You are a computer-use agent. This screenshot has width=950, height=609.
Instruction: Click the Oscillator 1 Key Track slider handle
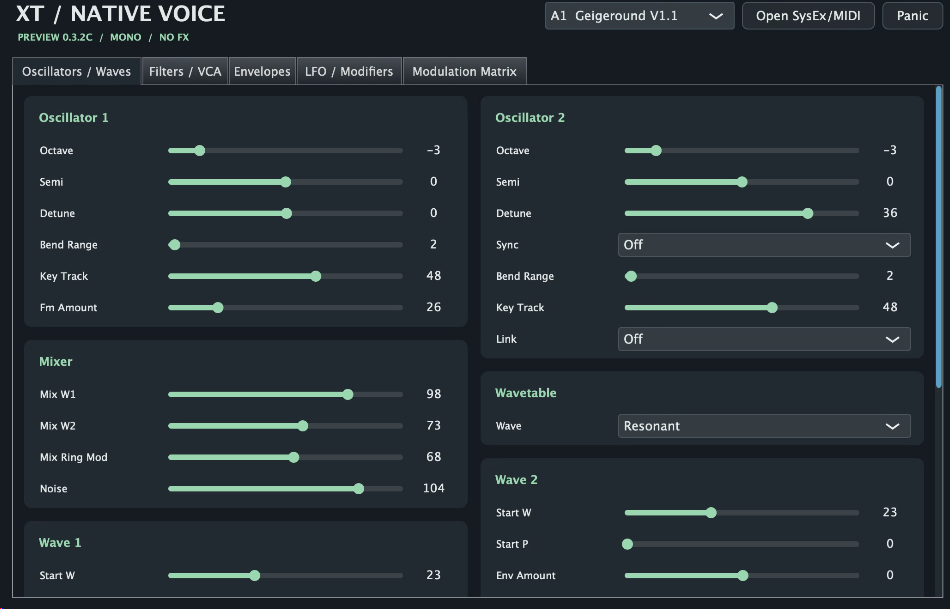(316, 276)
